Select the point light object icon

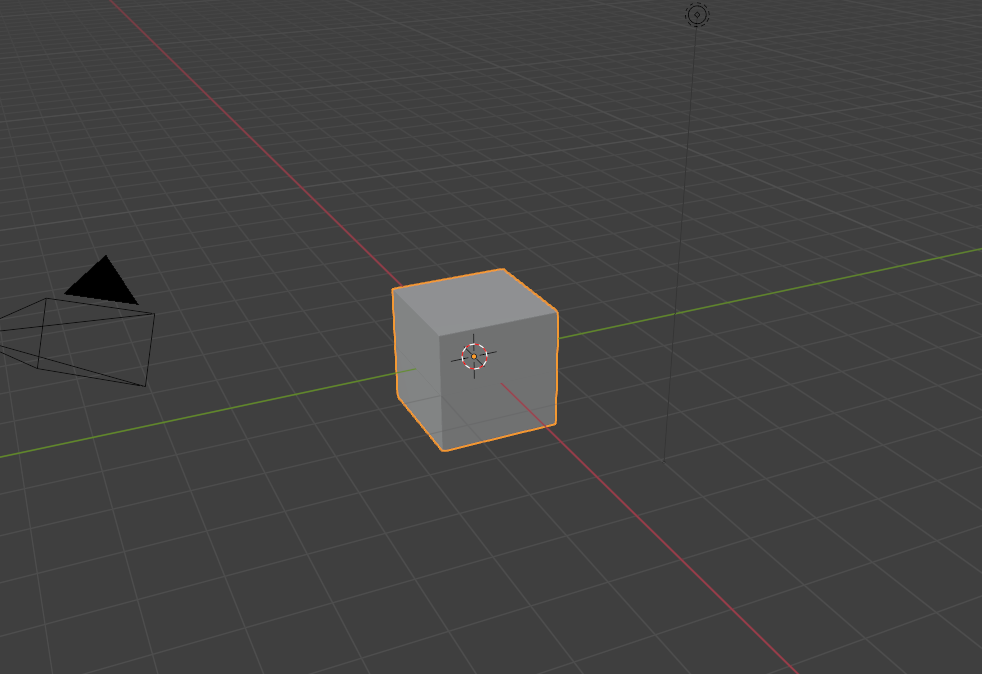click(x=697, y=14)
